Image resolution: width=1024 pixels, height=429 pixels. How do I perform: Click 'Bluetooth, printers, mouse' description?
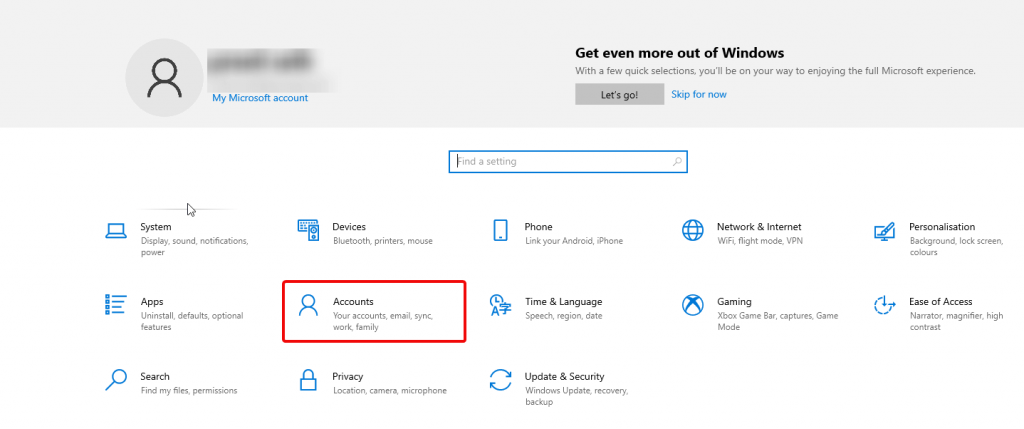[383, 241]
